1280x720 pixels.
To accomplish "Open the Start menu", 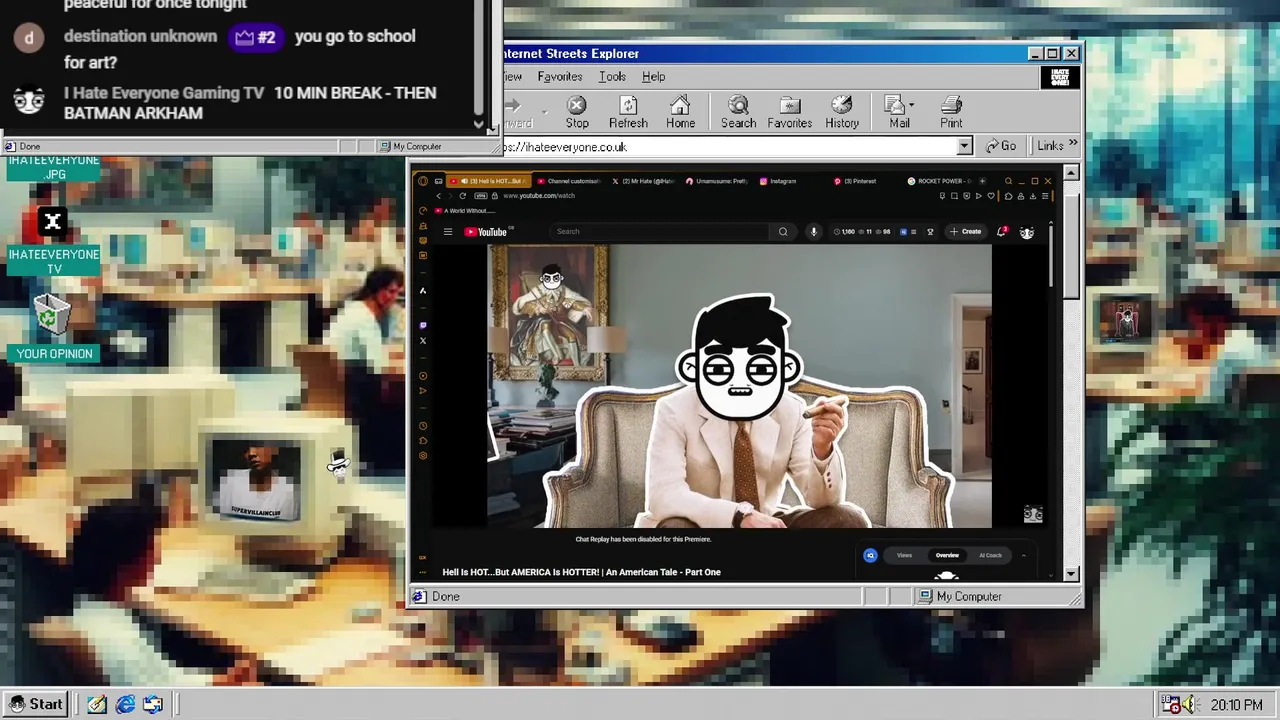I will pyautogui.click(x=36, y=704).
